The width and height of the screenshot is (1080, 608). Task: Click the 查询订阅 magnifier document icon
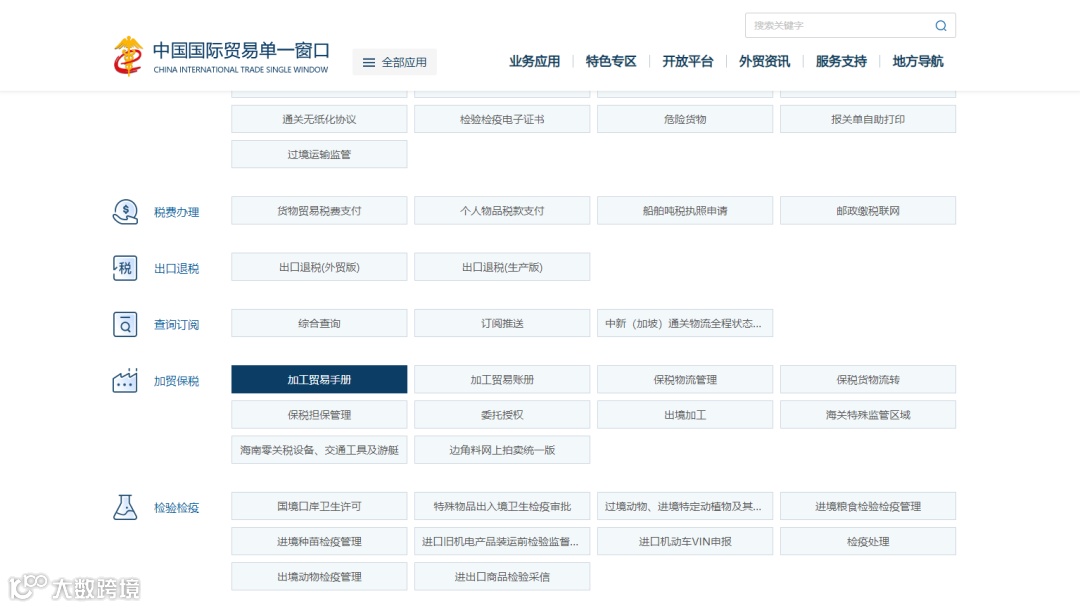point(125,324)
